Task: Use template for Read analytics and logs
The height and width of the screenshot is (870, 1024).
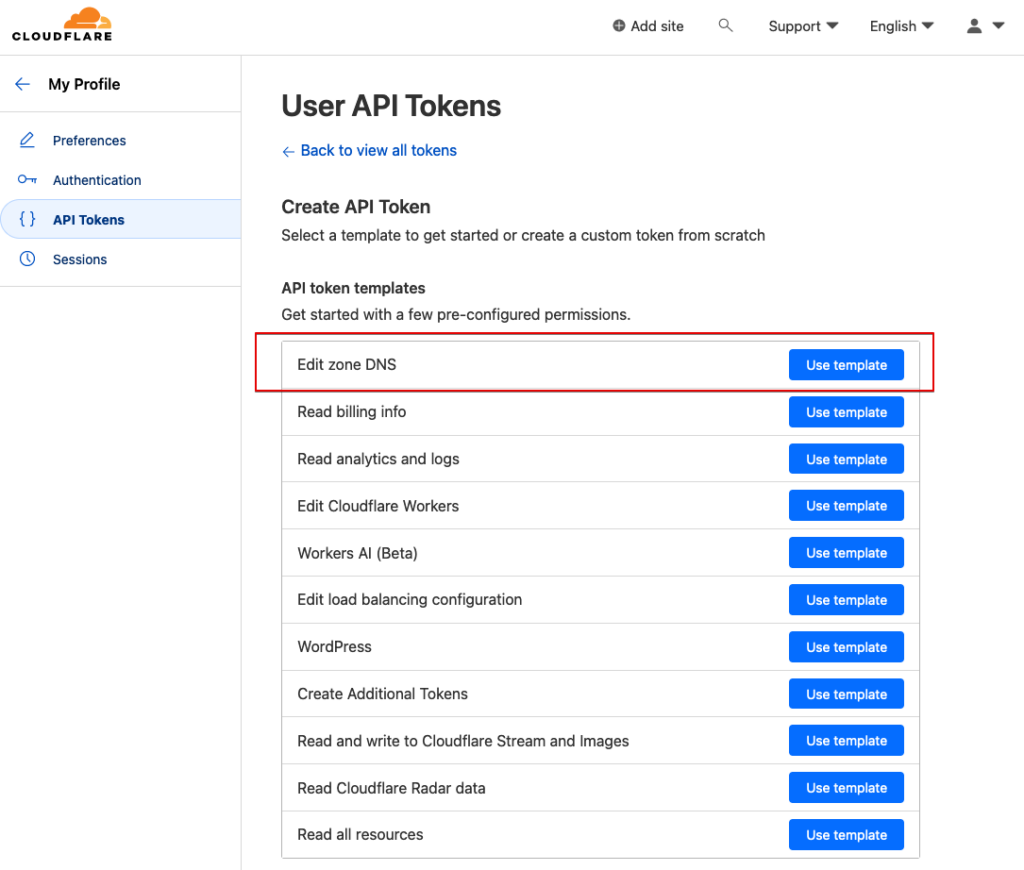Action: tap(846, 459)
